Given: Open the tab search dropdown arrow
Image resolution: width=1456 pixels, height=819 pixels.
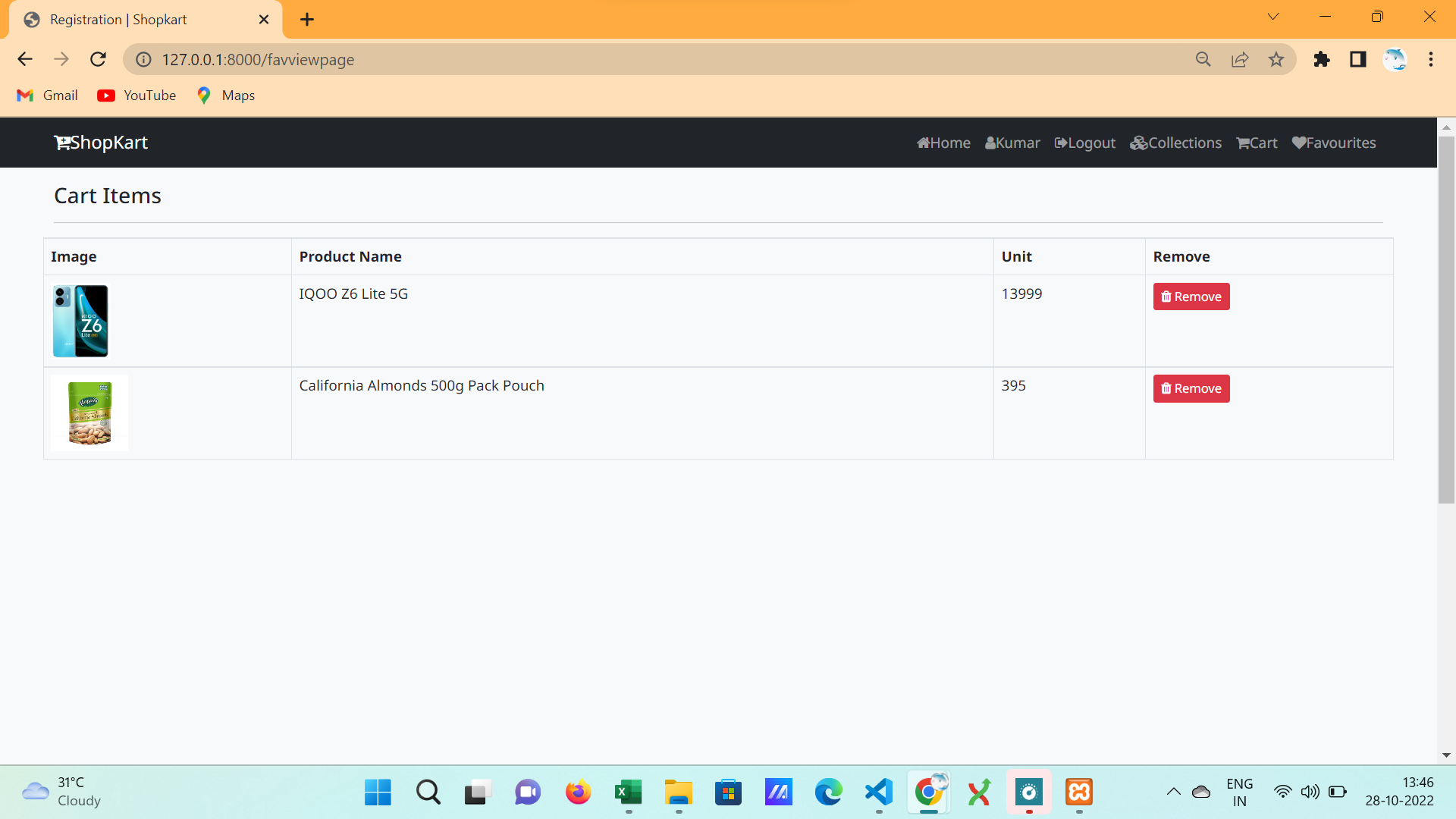Looking at the screenshot, I should click(1273, 16).
